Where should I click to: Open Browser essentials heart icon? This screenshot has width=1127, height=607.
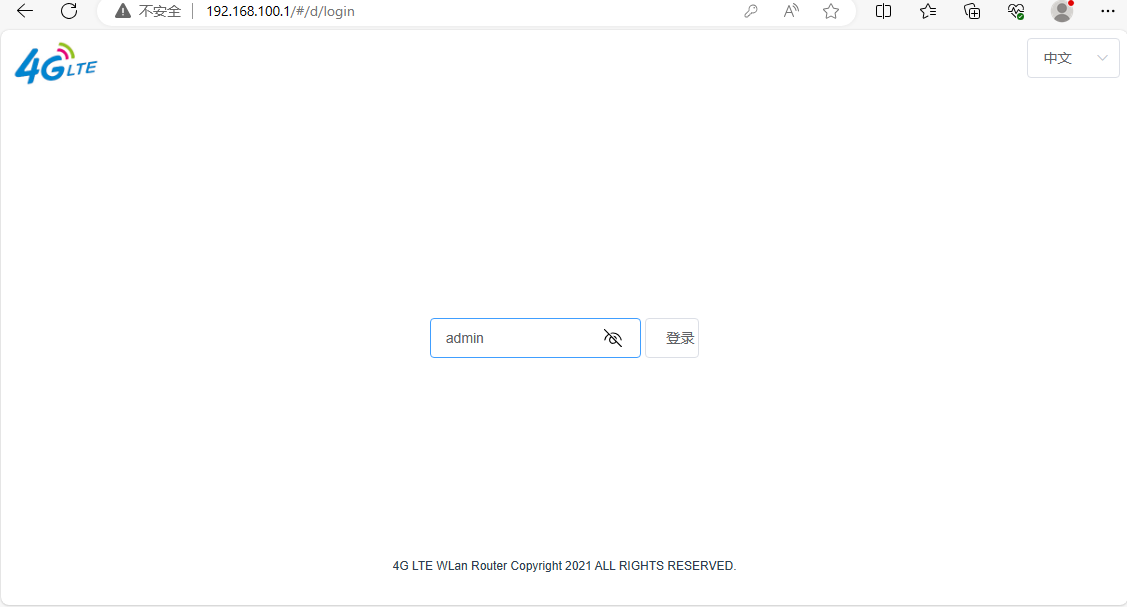point(1016,11)
